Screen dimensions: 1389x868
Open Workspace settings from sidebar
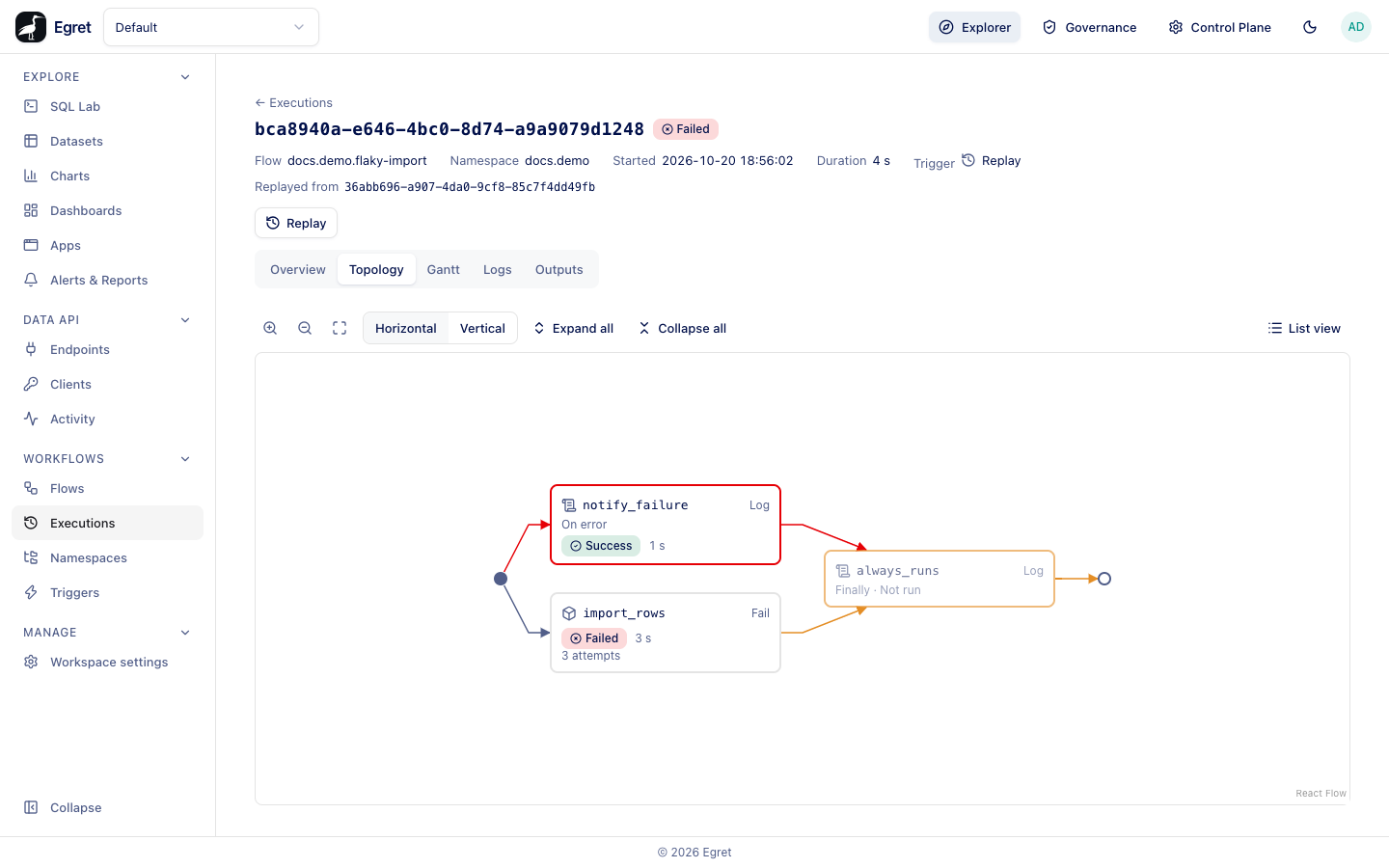tap(107, 662)
